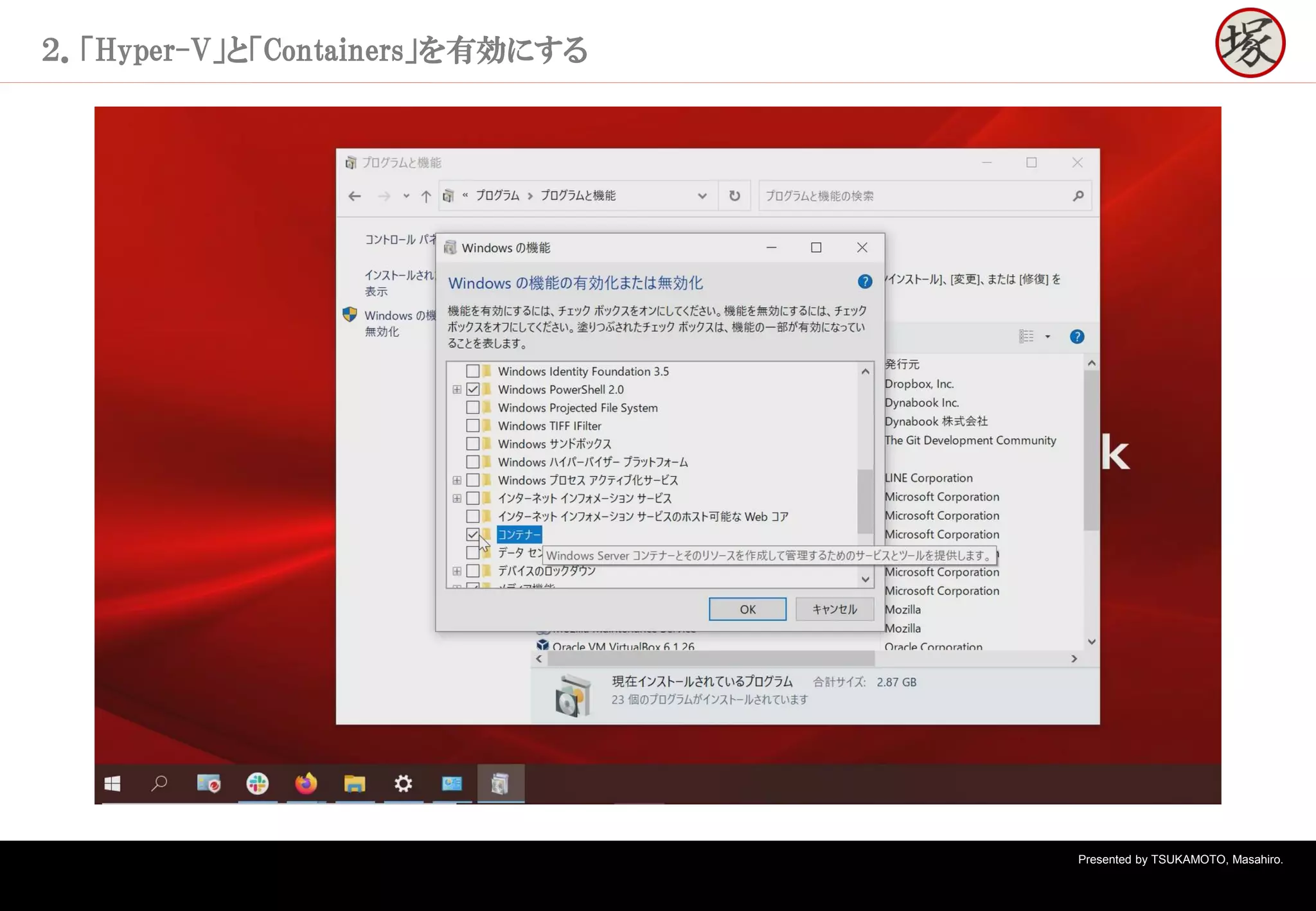Click the Oracle VM VirtualBox program icon
Image resolution: width=1316 pixels, height=911 pixels.
click(x=543, y=645)
